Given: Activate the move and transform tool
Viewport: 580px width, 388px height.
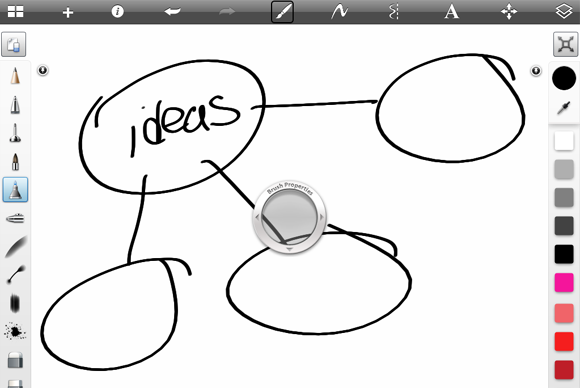Looking at the screenshot, I should 509,12.
